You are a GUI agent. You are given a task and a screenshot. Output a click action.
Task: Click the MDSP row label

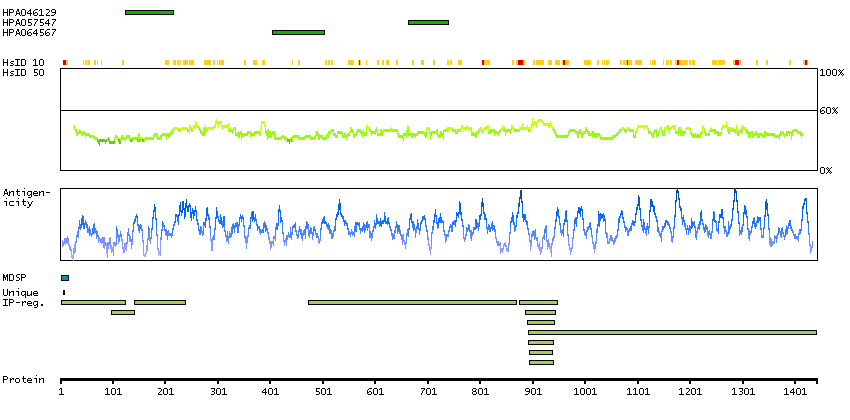click(14, 278)
